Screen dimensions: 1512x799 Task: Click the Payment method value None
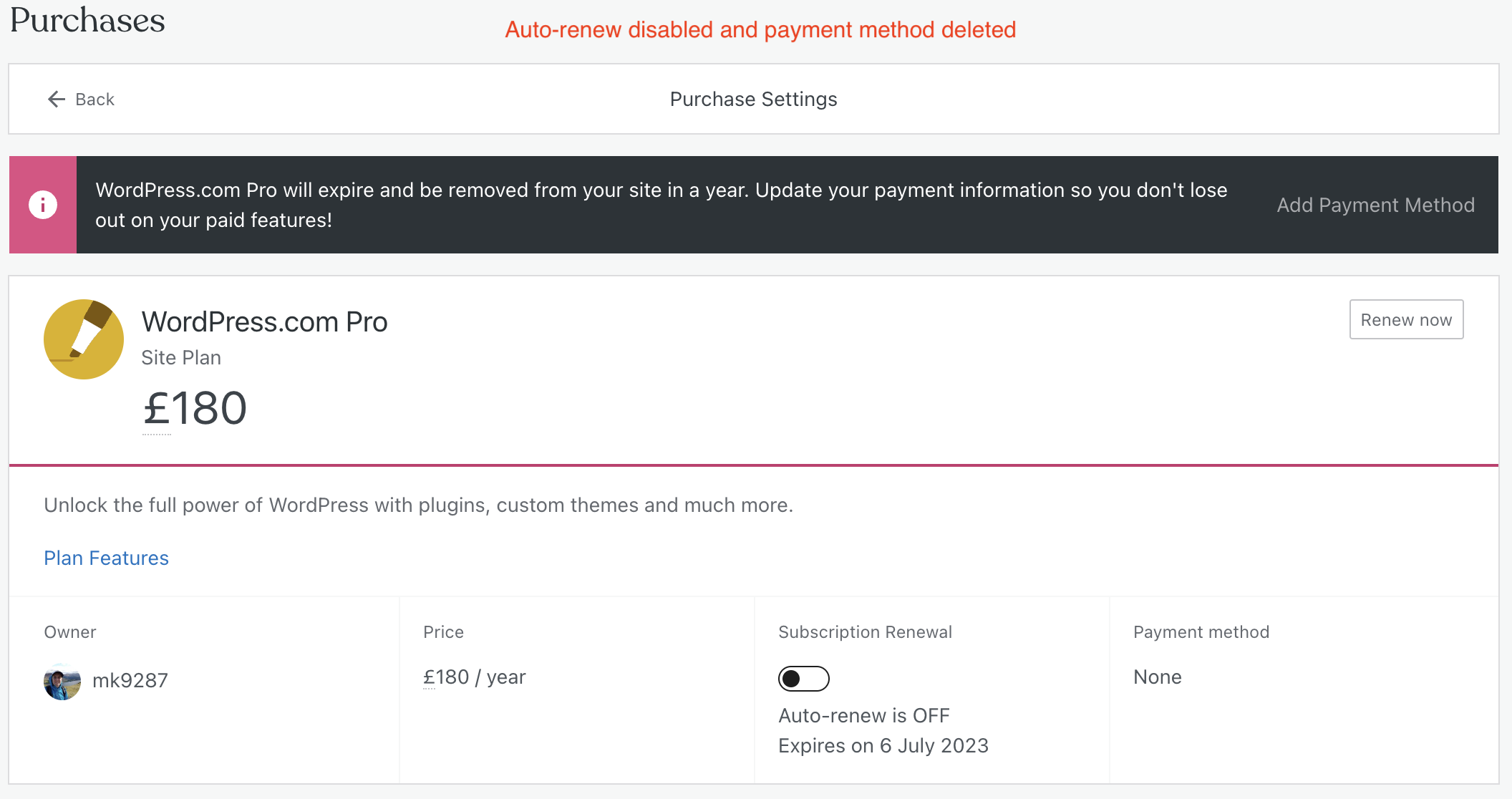(1157, 677)
